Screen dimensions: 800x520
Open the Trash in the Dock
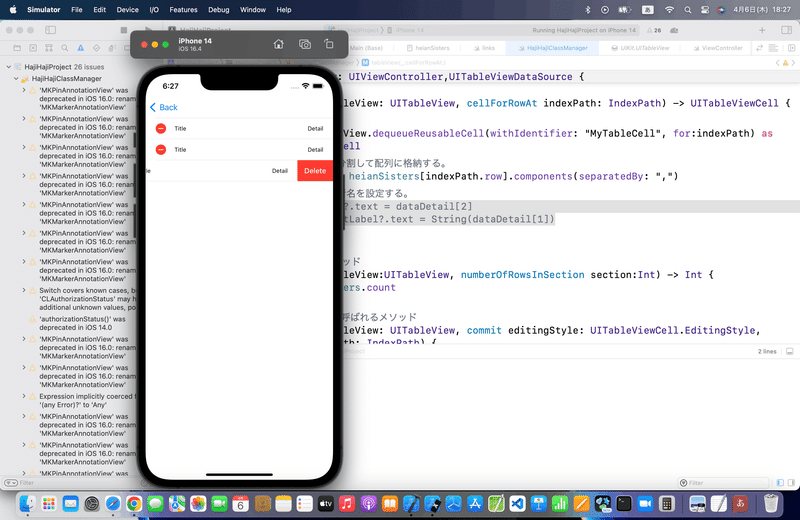click(771, 504)
